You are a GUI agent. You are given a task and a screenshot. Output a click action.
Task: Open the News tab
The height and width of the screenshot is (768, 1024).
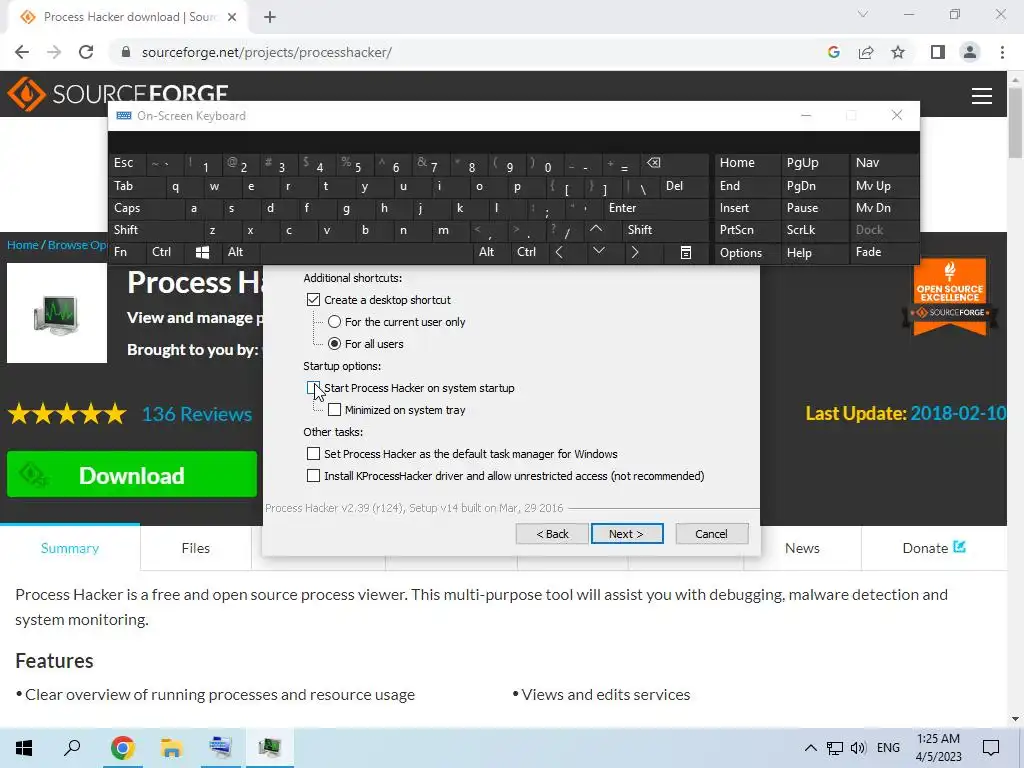coord(802,548)
